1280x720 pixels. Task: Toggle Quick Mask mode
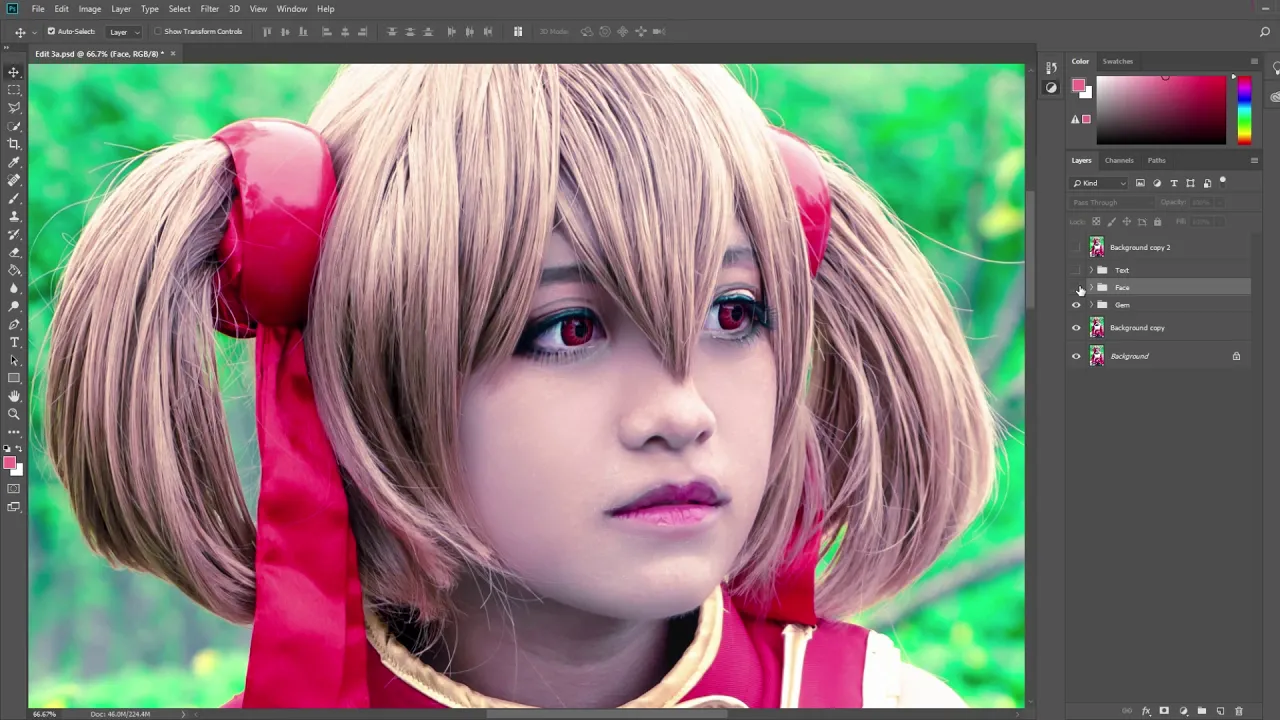(x=14, y=489)
